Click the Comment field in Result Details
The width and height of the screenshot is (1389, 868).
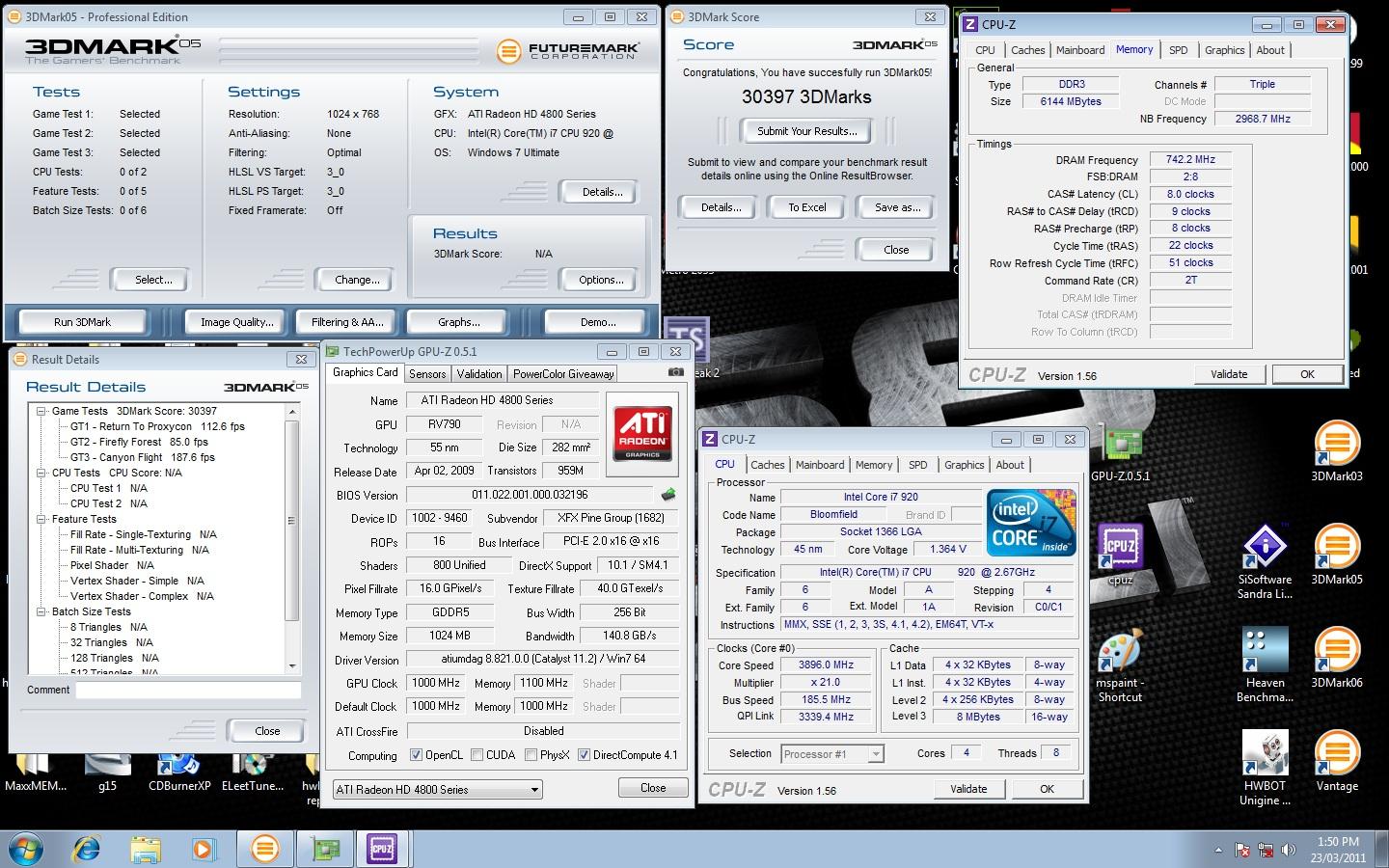188,690
